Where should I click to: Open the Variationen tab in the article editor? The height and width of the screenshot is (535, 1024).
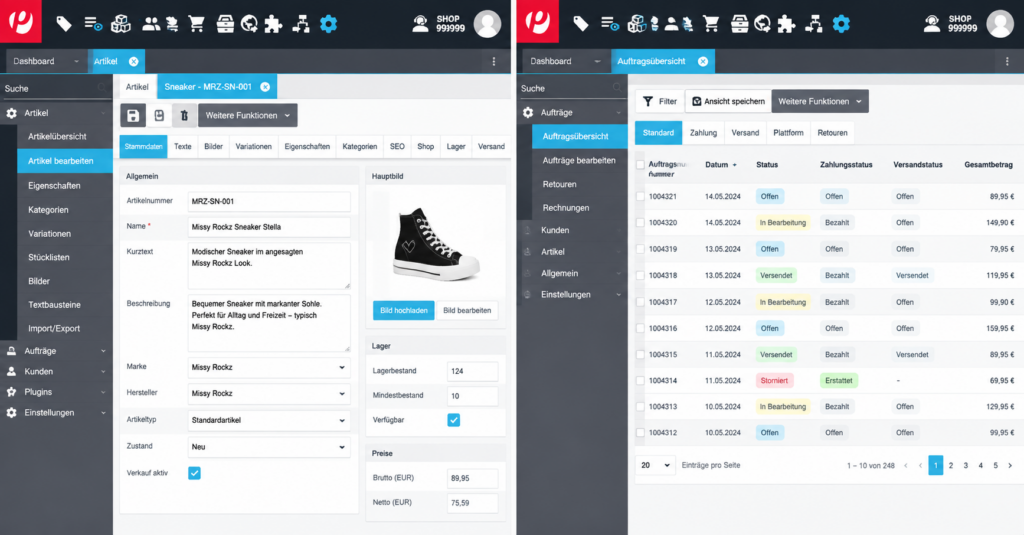[x=253, y=147]
